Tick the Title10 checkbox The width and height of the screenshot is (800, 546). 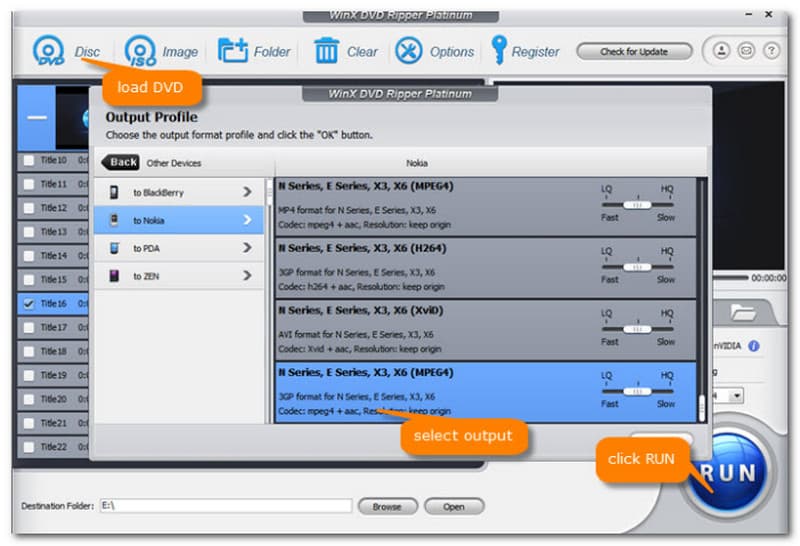[29, 160]
